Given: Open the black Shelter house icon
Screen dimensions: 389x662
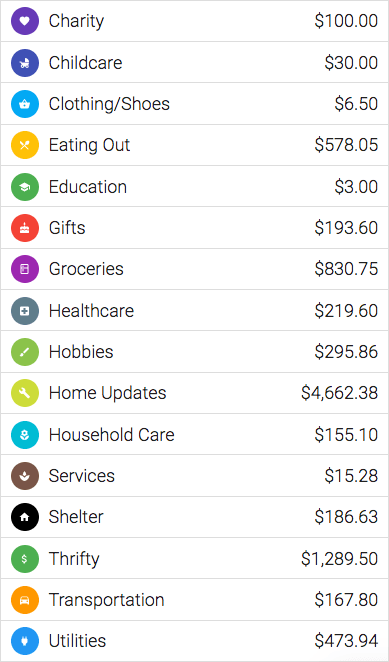Looking at the screenshot, I should tap(25, 517).
